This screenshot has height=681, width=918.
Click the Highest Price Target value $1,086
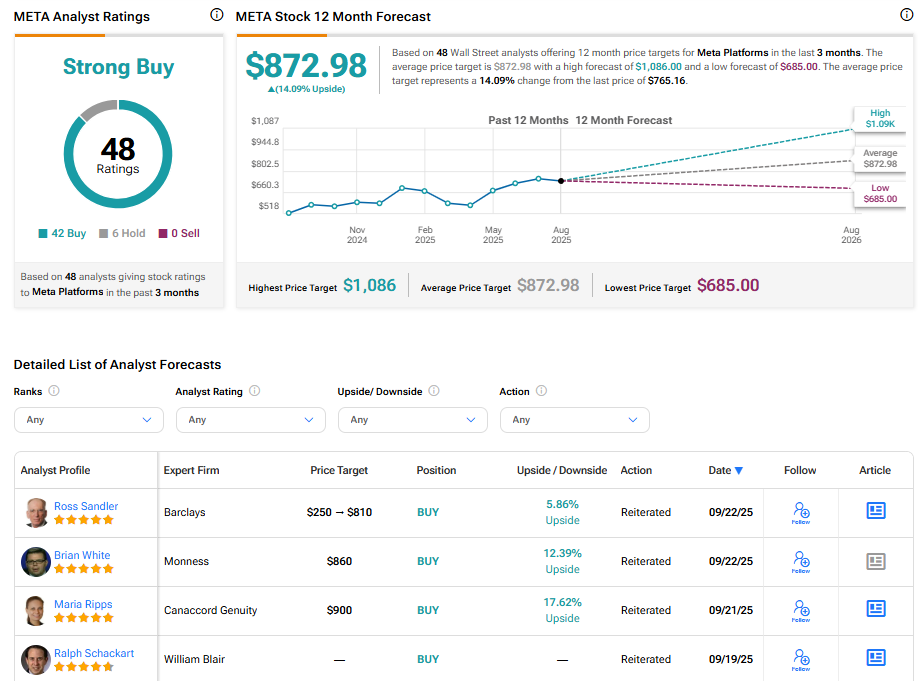coord(369,285)
